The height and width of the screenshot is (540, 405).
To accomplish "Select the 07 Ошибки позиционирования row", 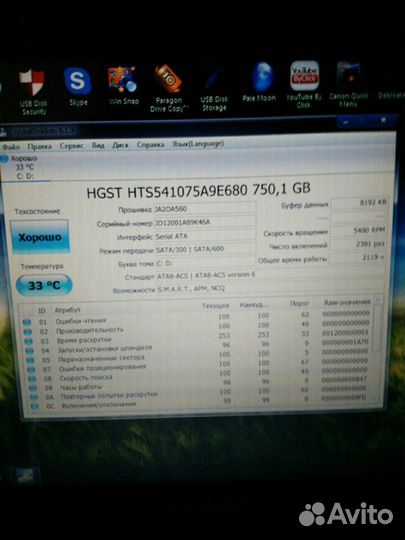I will tap(198, 366).
